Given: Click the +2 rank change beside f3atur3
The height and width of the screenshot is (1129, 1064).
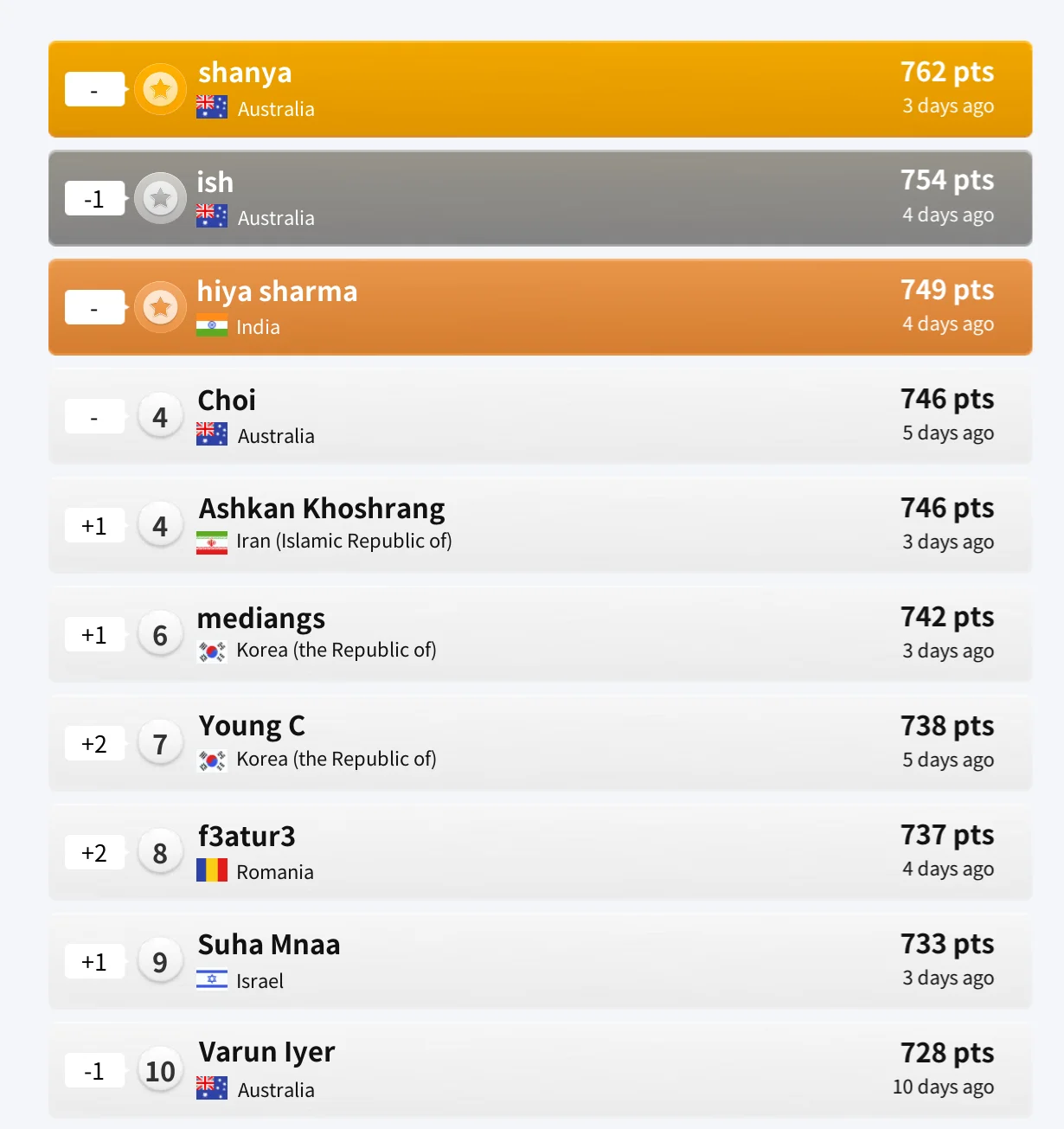Looking at the screenshot, I should click(94, 853).
